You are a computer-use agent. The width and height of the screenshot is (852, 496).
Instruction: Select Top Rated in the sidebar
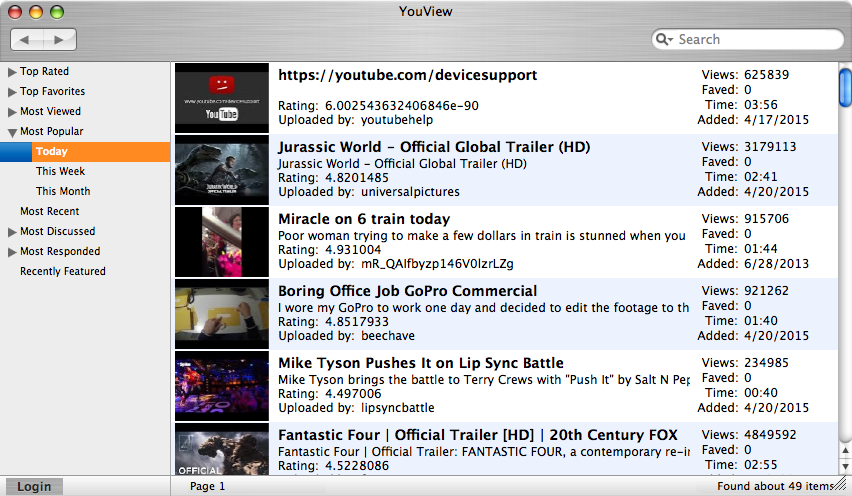click(x=45, y=71)
